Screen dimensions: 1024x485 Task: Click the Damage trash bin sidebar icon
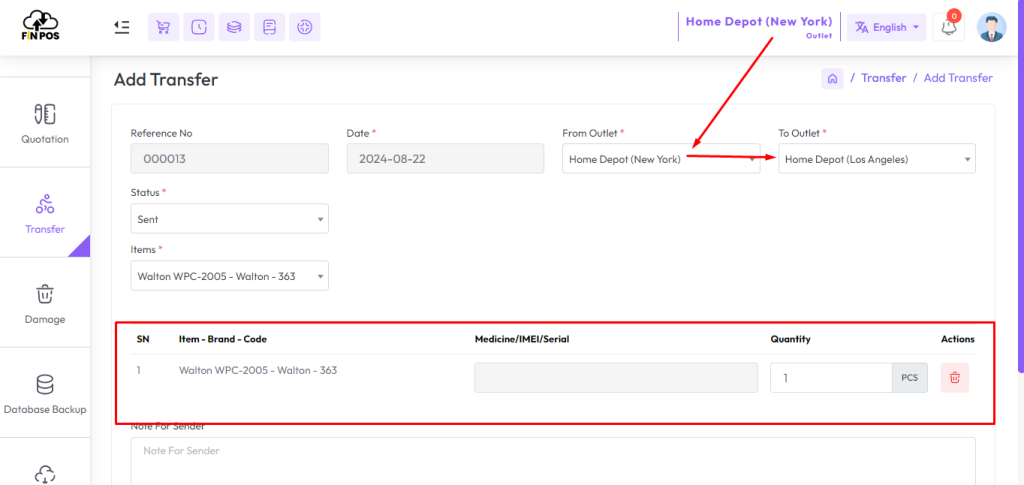tap(44, 294)
